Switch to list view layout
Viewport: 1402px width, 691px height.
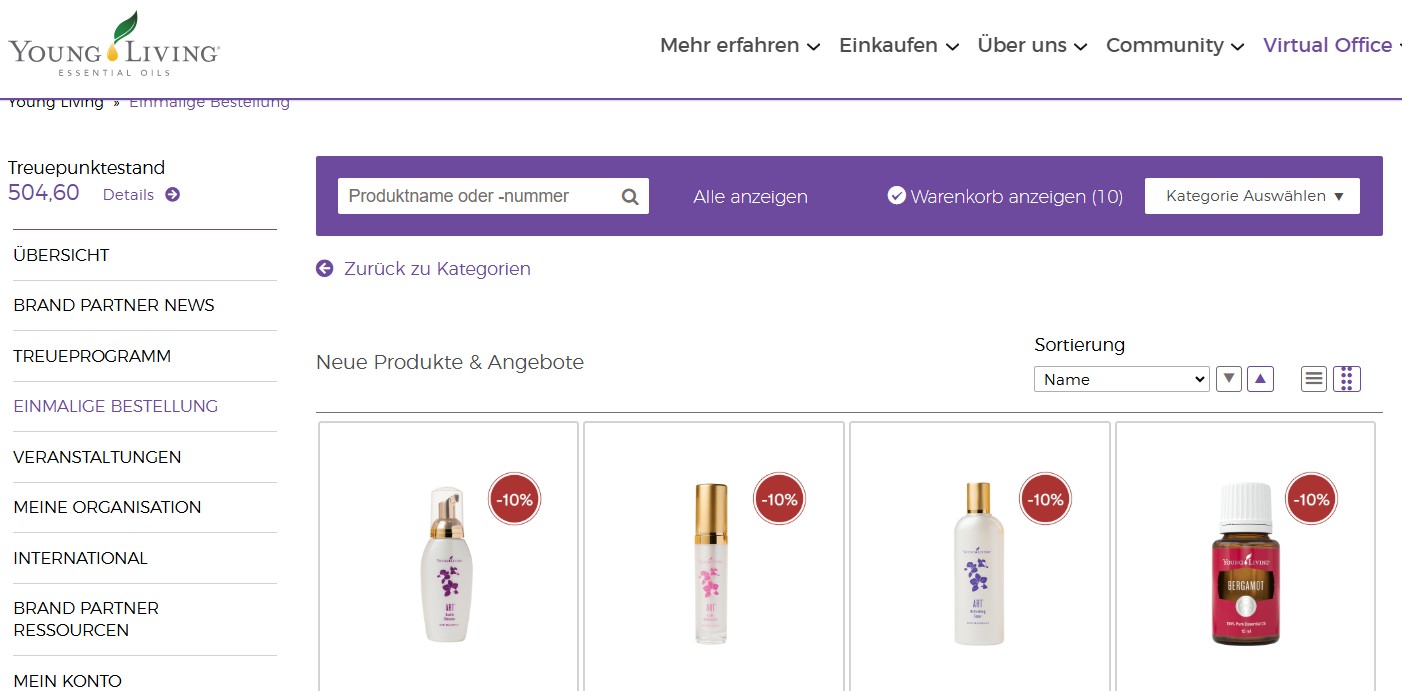point(1314,379)
